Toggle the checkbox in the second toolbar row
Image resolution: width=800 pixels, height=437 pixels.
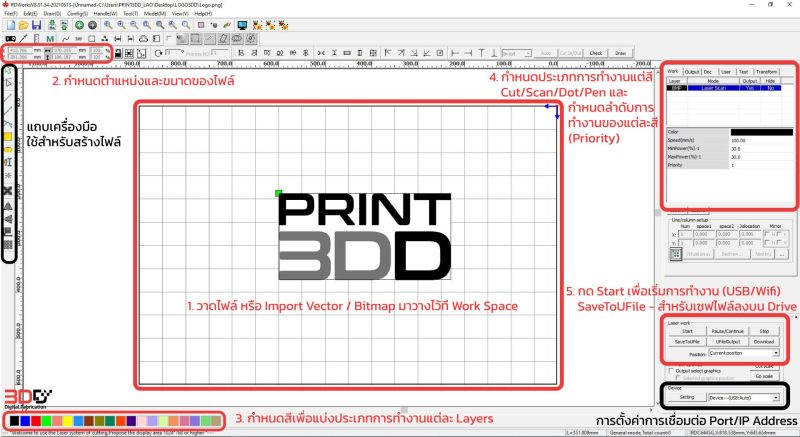point(169,38)
